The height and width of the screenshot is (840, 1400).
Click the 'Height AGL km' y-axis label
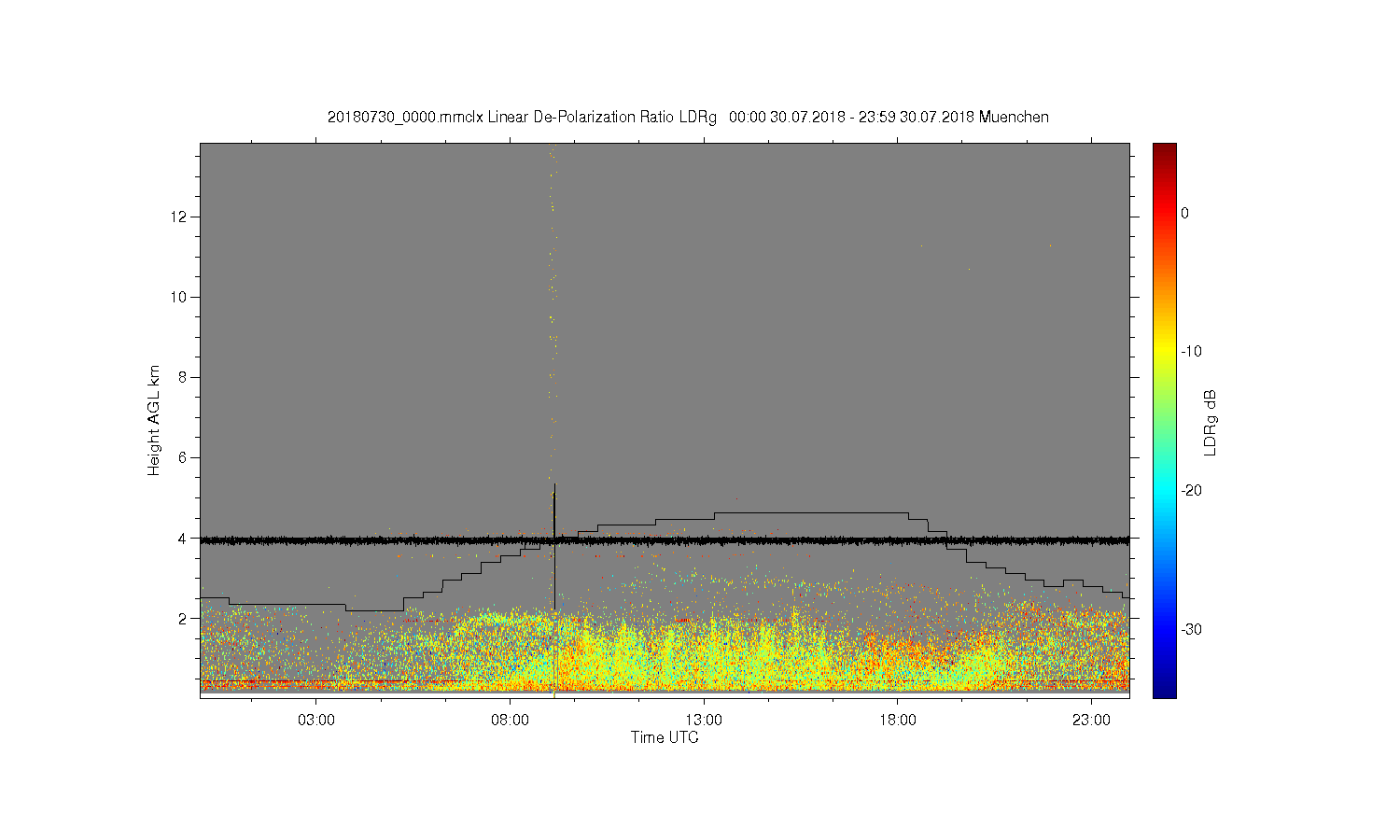[154, 420]
